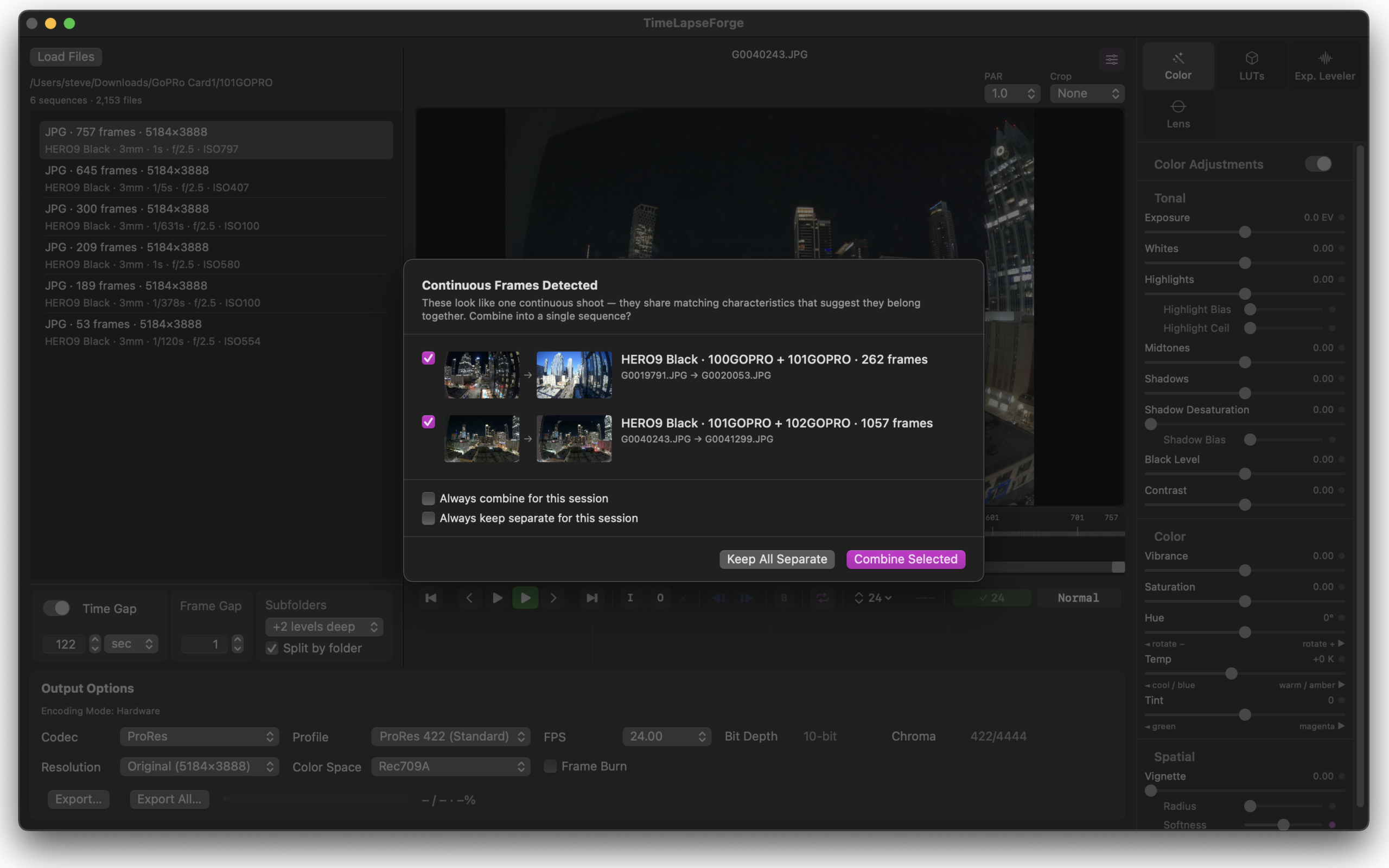
Task: Toggle the loop playback icon
Action: pos(823,598)
